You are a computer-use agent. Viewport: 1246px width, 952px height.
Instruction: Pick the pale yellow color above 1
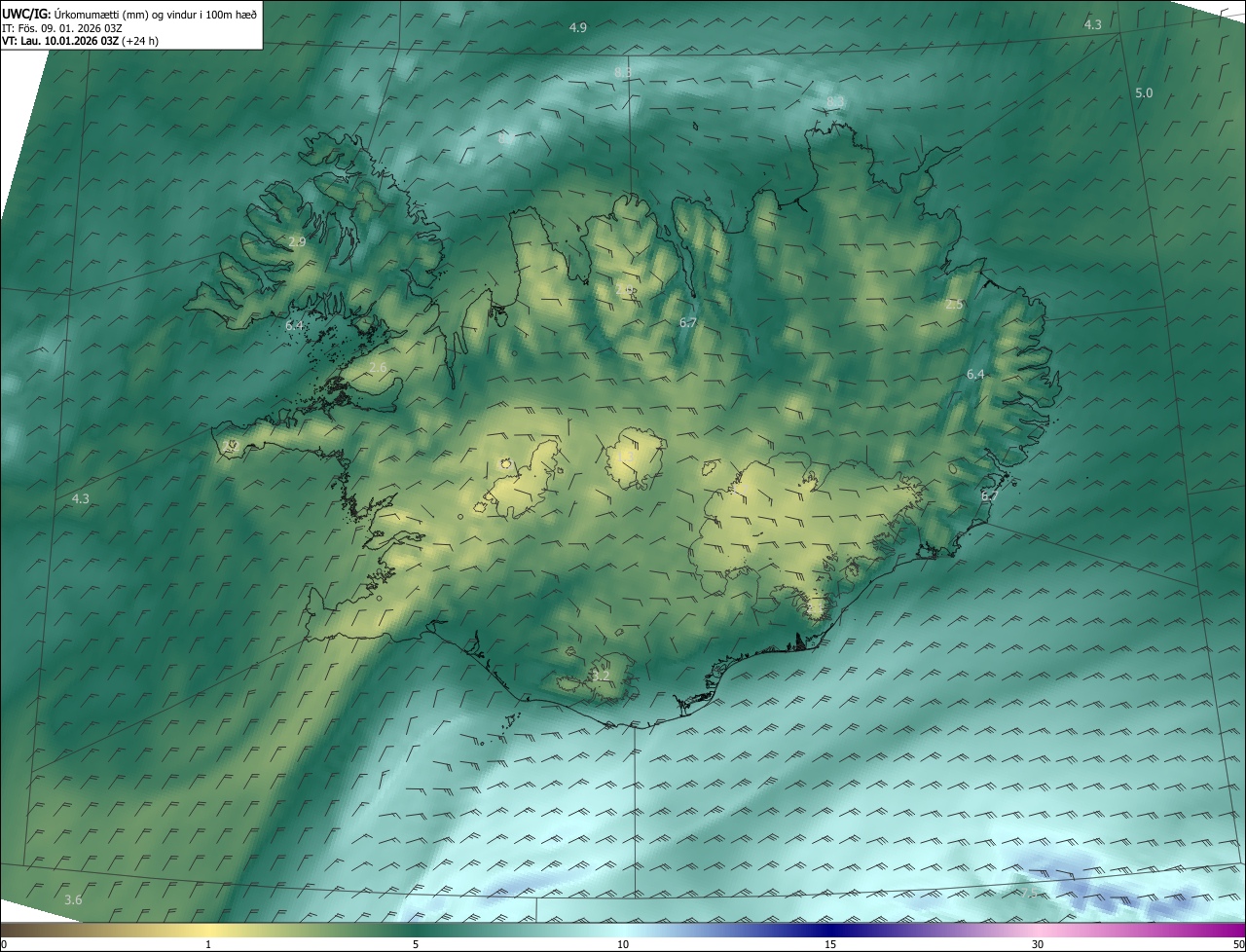[208, 930]
